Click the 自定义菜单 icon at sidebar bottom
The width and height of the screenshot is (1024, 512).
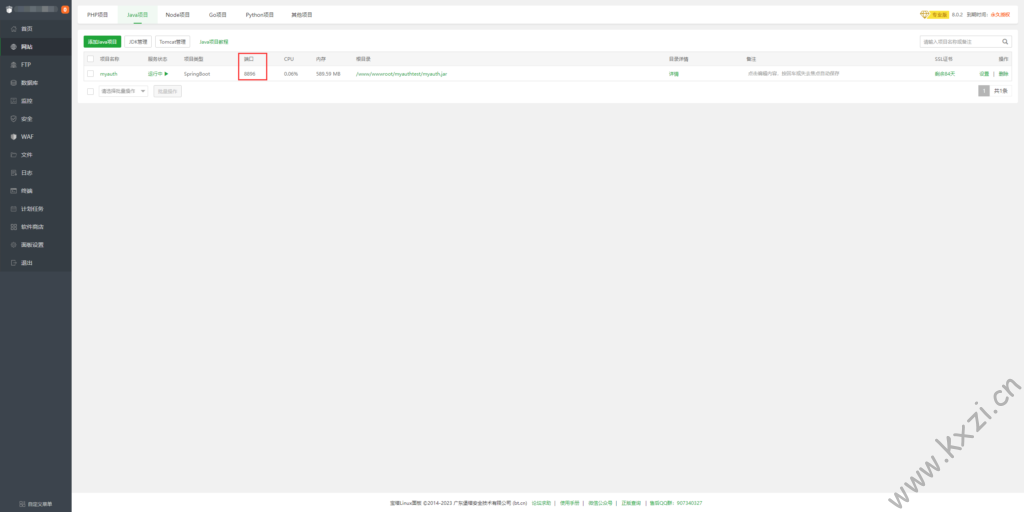[x=23, y=504]
